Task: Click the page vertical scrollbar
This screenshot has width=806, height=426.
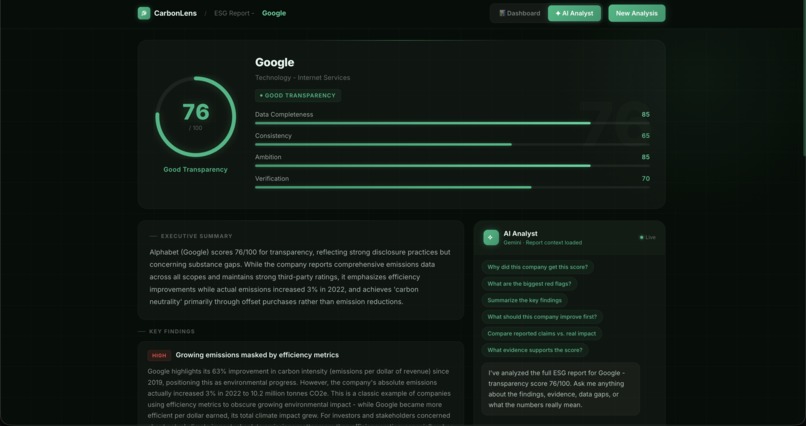Action: point(803,77)
